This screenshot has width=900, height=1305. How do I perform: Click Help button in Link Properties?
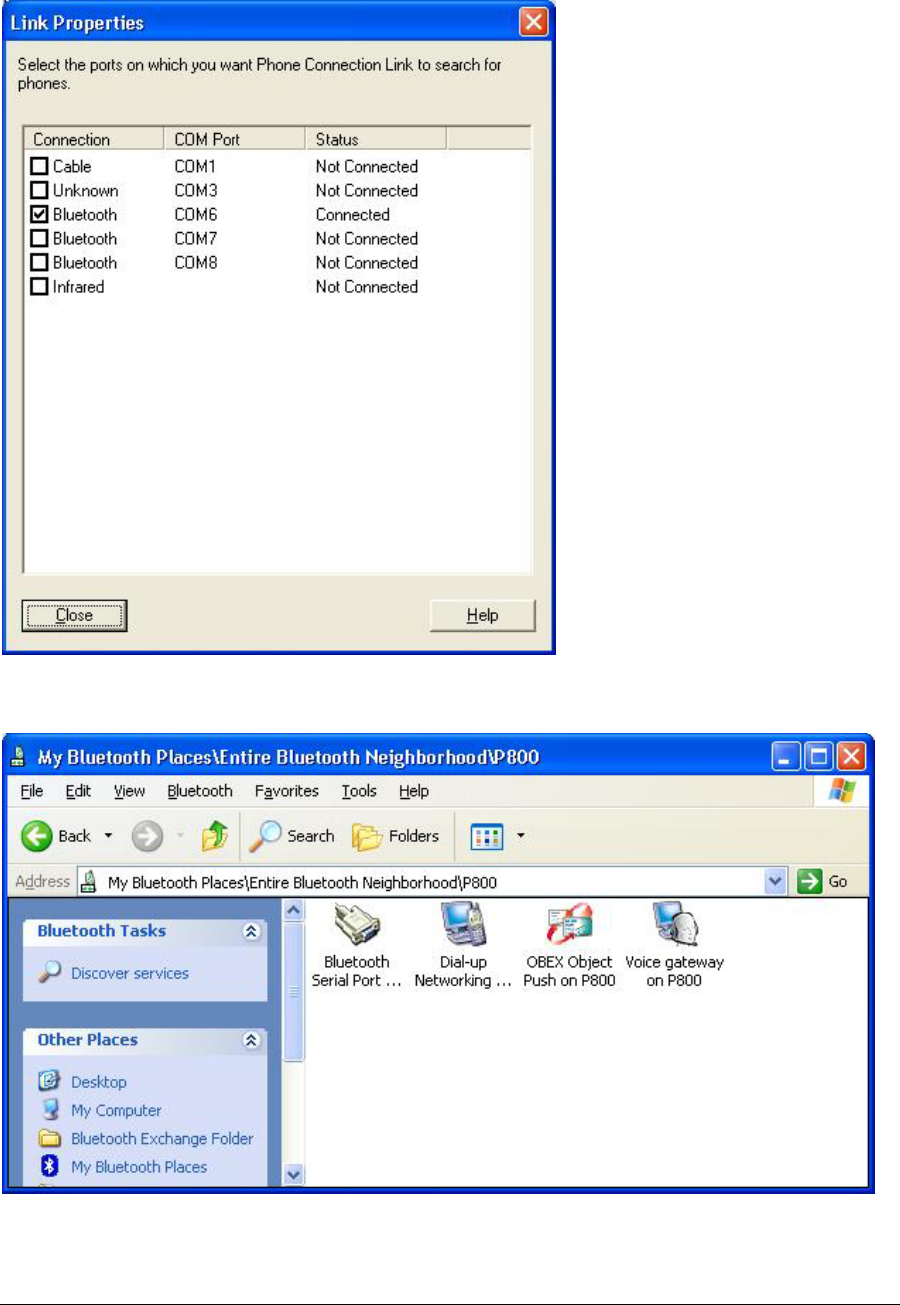[x=483, y=616]
